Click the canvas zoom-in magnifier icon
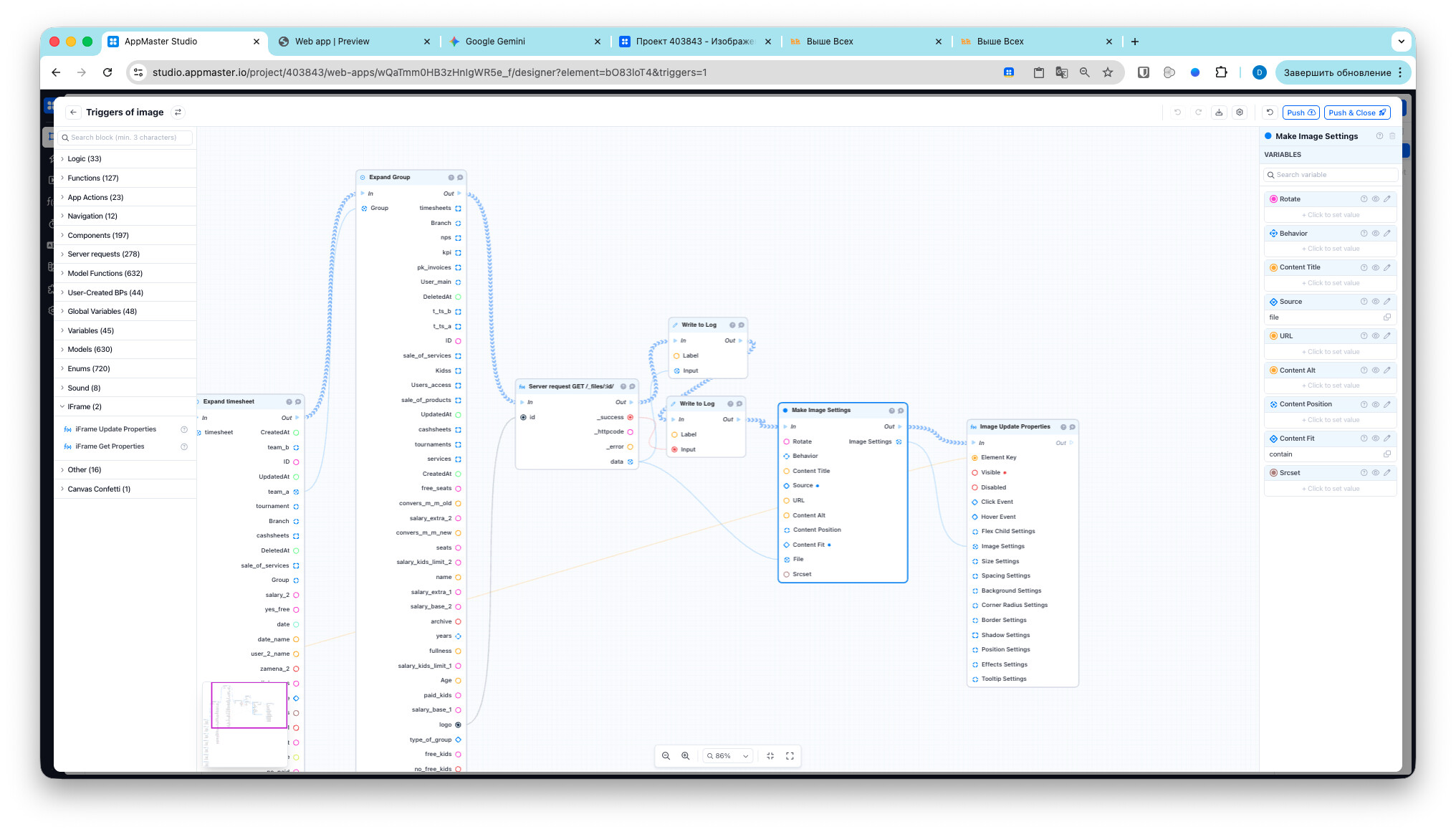The width and height of the screenshot is (1456, 832). [x=686, y=756]
